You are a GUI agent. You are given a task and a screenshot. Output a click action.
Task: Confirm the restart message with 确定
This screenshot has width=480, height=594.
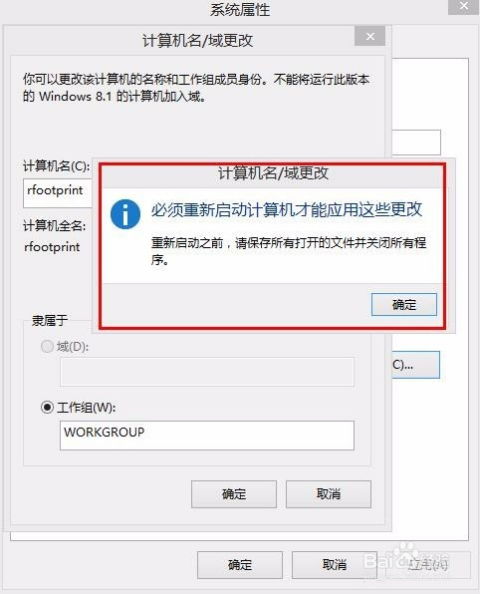[x=404, y=304]
